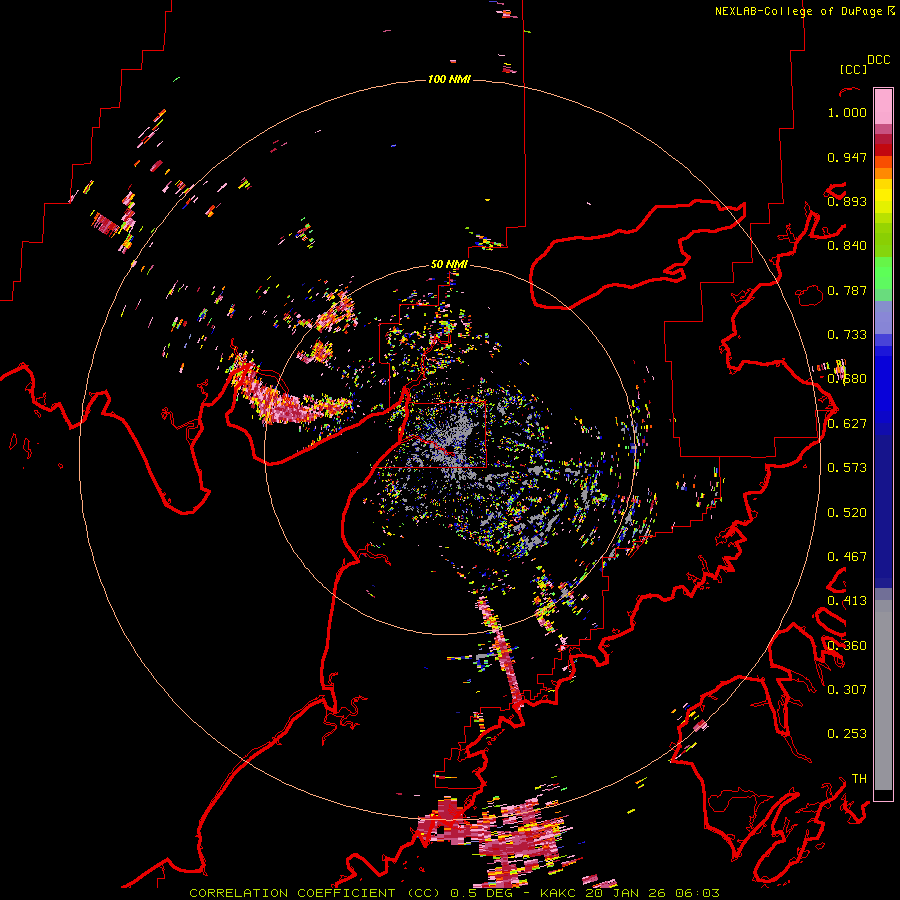This screenshot has height=900, width=900.
Task: Click the 0.467 scale value
Action: 847,557
